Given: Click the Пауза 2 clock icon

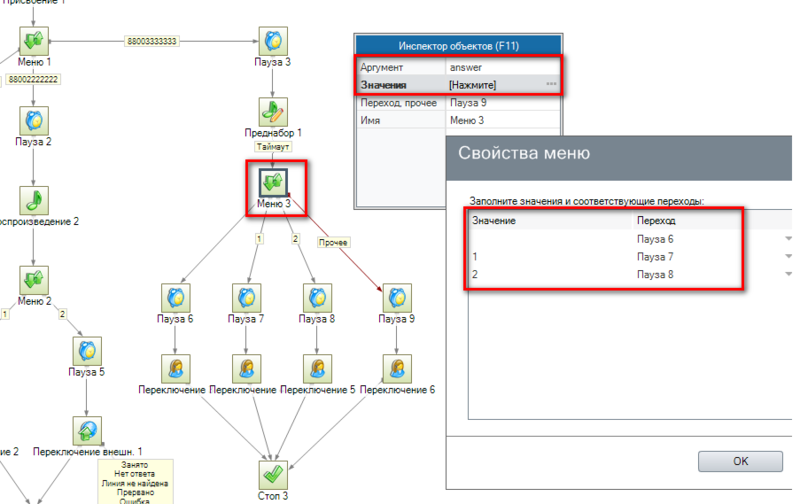Looking at the screenshot, I should [34, 119].
